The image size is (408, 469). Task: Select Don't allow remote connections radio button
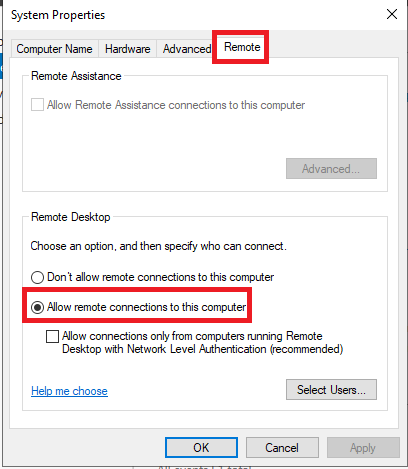[37, 277]
